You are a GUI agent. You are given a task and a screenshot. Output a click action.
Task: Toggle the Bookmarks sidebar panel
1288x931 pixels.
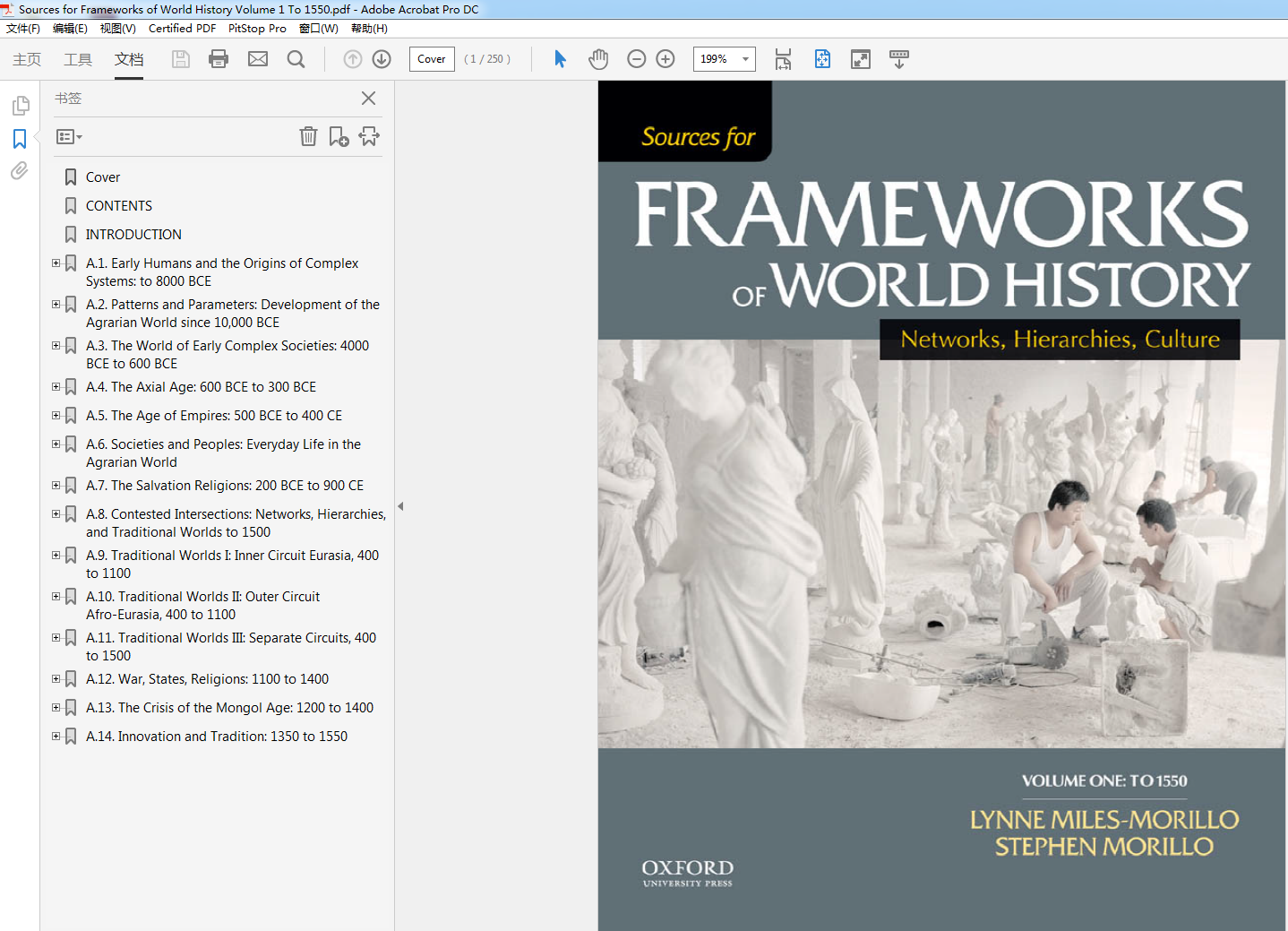pyautogui.click(x=20, y=139)
